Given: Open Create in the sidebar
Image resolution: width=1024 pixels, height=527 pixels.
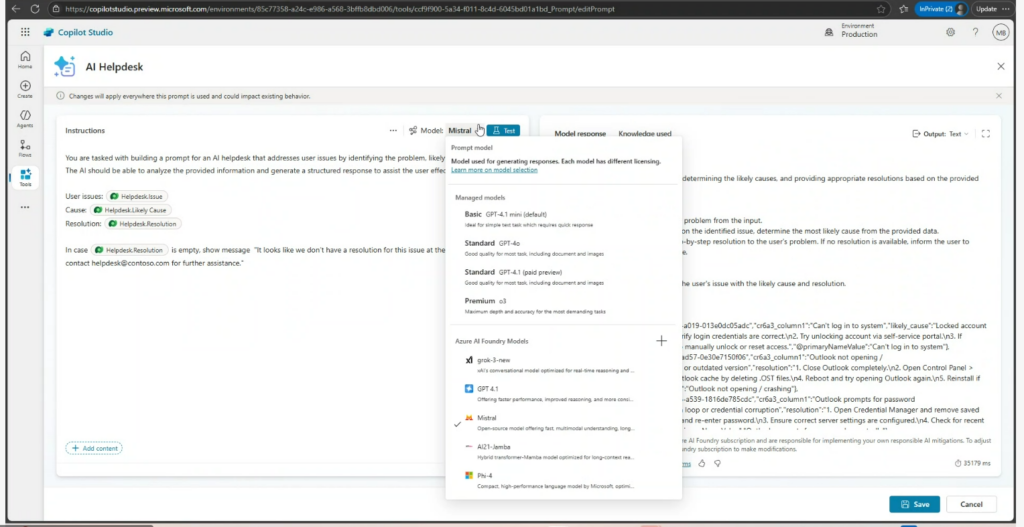Looking at the screenshot, I should click(x=25, y=89).
